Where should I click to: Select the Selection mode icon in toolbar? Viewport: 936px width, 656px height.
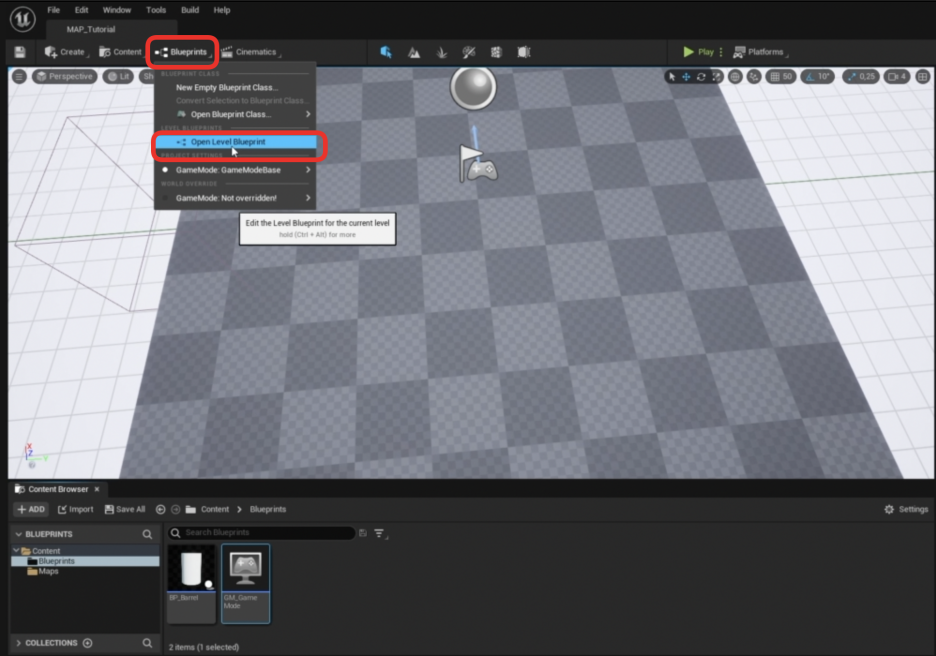click(x=386, y=53)
